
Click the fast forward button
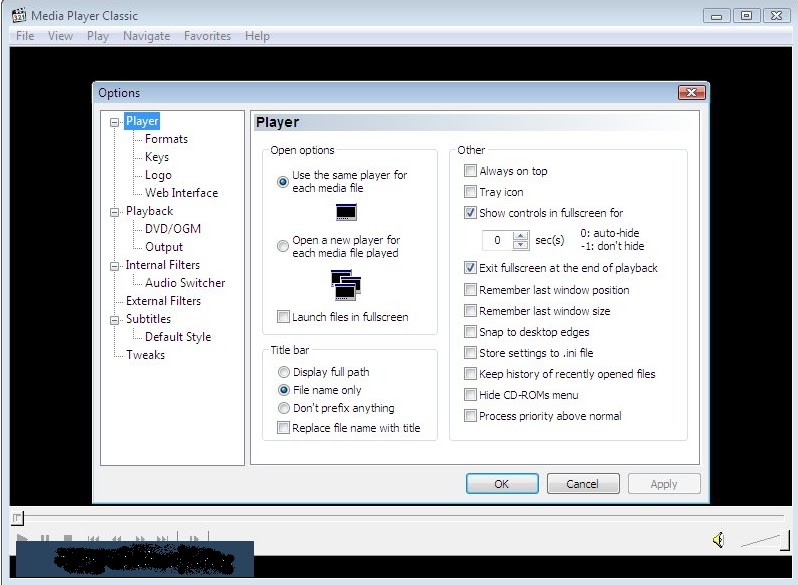pos(140,538)
